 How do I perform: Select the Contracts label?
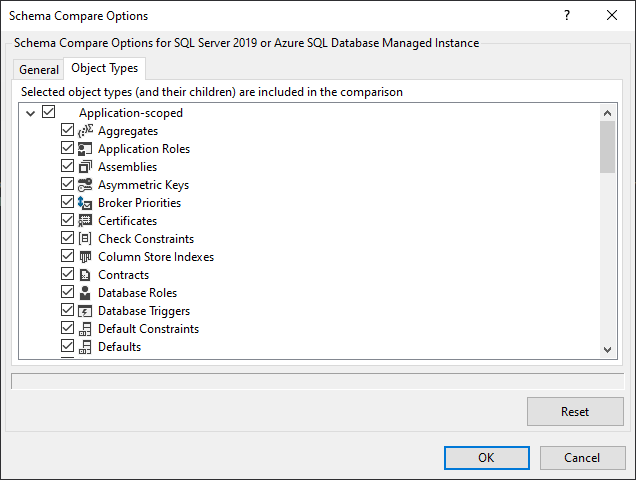pos(124,275)
